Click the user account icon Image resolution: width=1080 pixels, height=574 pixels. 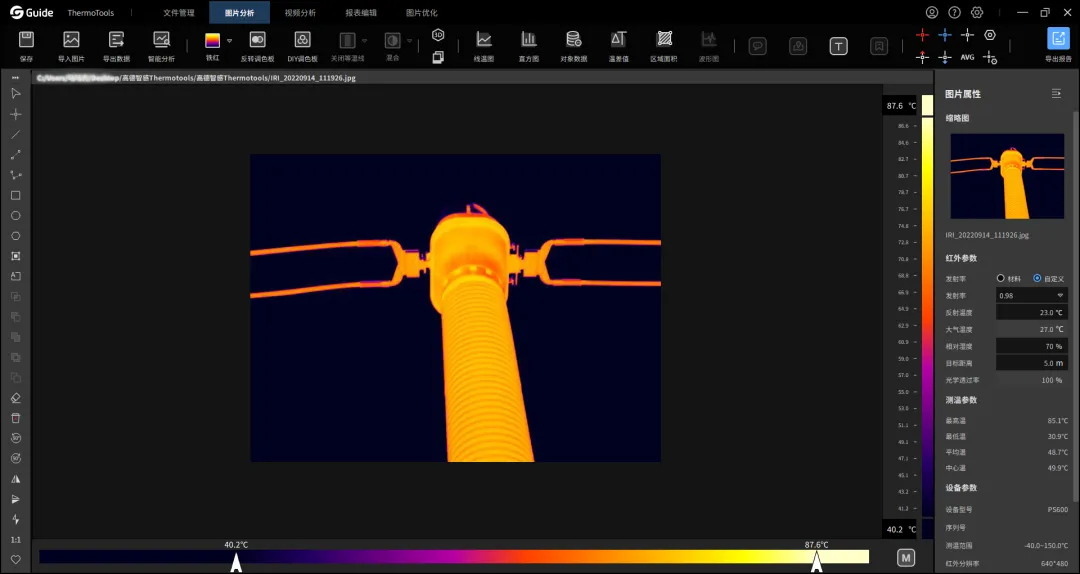tap(932, 12)
